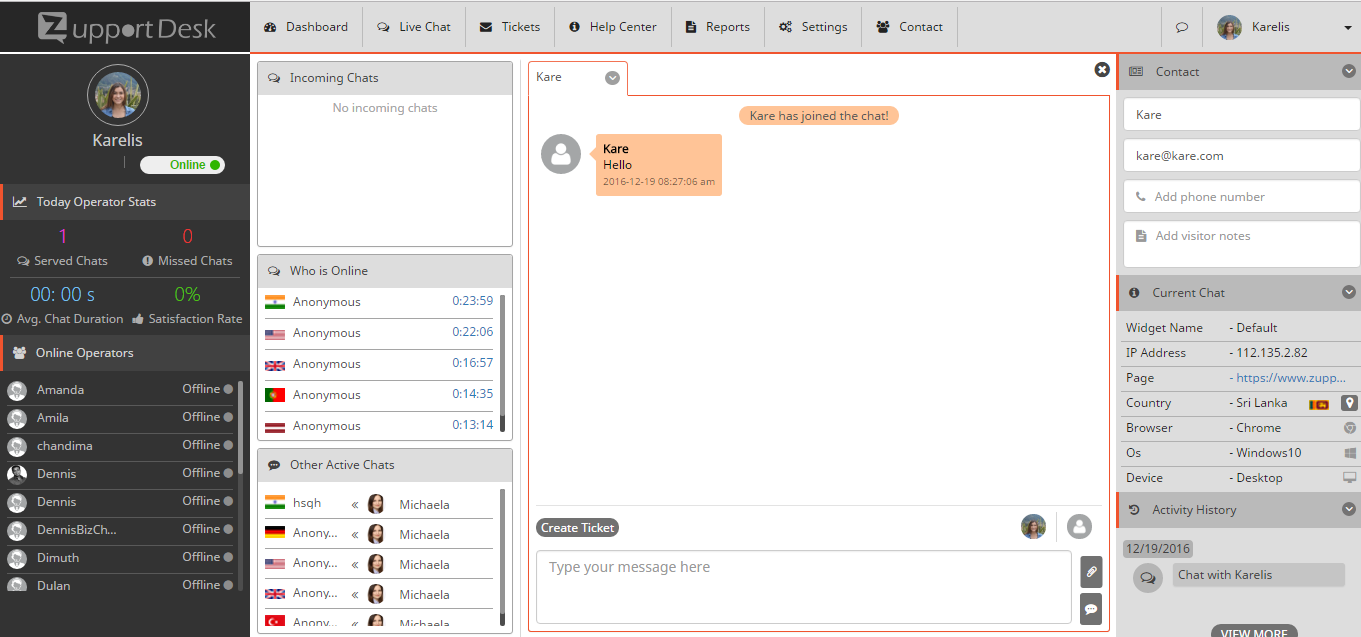Viewport: 1361px width, 637px height.
Task: Open the Chat with Karelis history entry
Action: pos(1259,575)
